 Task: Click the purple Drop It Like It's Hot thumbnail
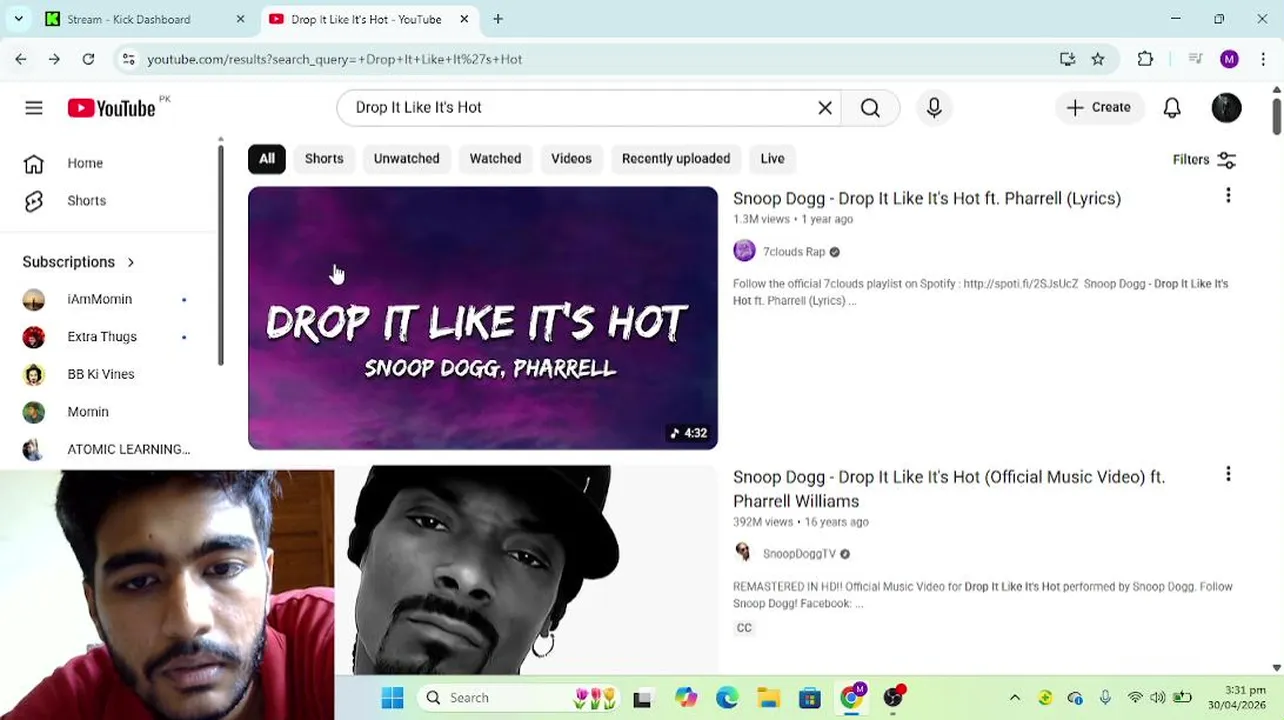(x=483, y=318)
